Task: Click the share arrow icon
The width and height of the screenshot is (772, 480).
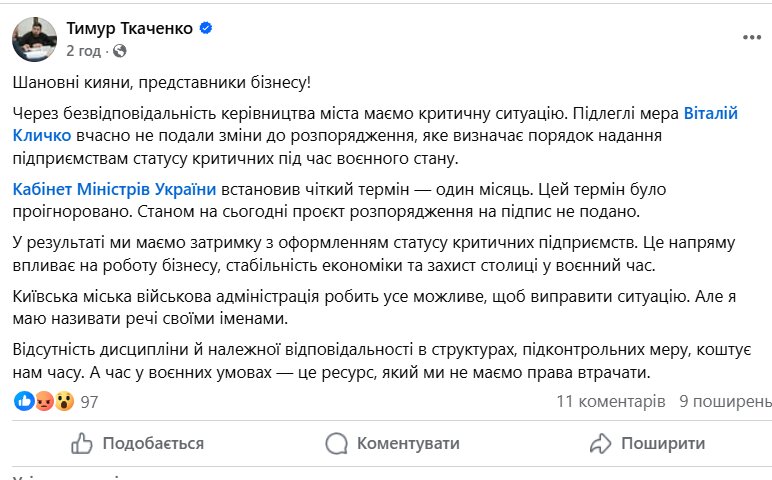Action: click(x=601, y=443)
